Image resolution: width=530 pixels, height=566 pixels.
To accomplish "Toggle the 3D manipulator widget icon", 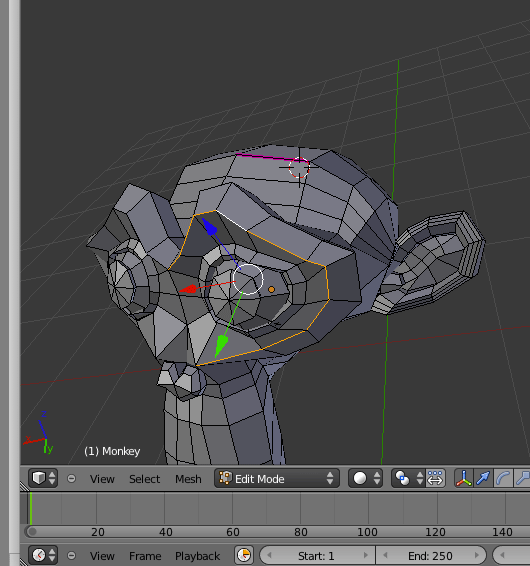I will 464,478.
